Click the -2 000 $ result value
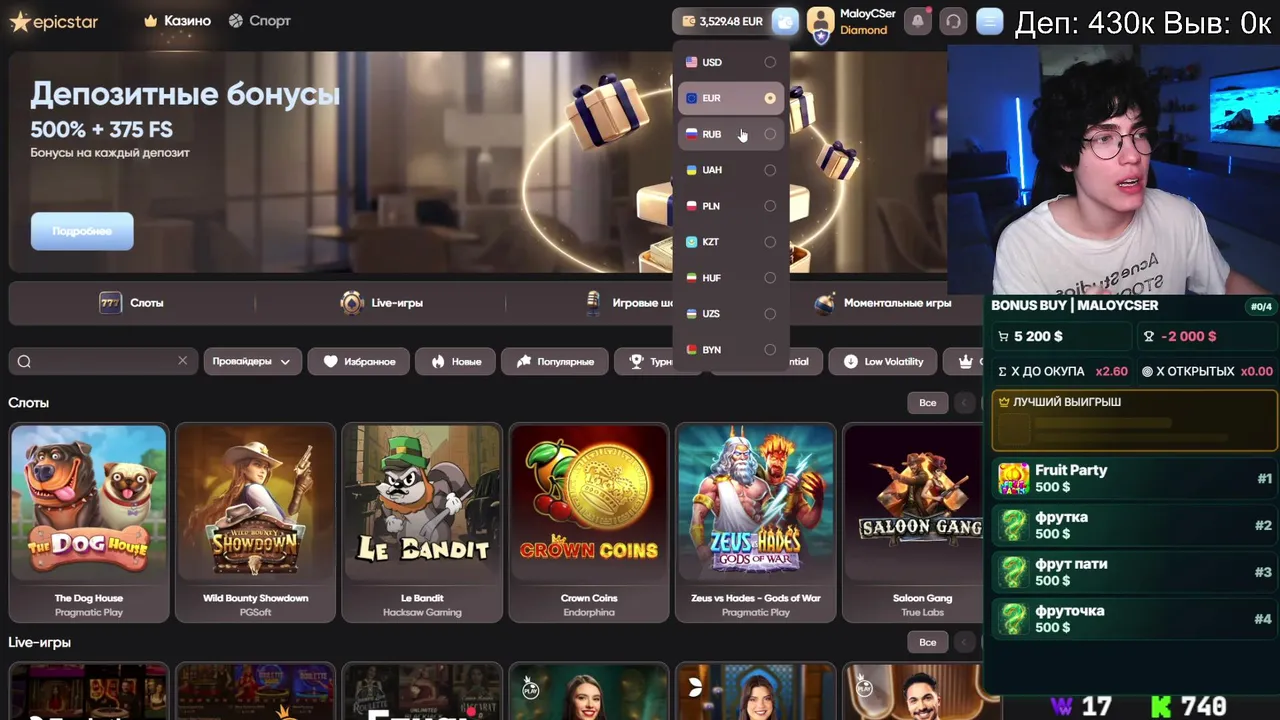Image resolution: width=1280 pixels, height=720 pixels. tap(1188, 337)
